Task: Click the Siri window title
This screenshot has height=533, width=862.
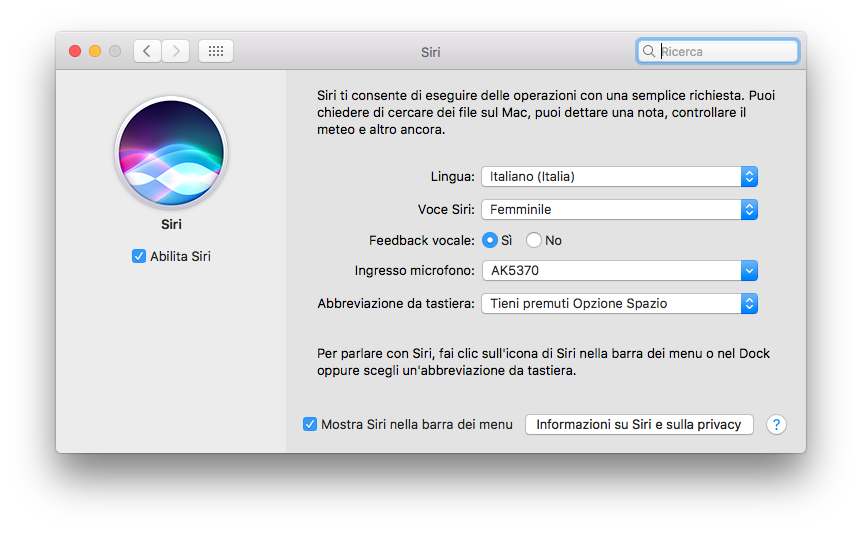Action: point(430,52)
